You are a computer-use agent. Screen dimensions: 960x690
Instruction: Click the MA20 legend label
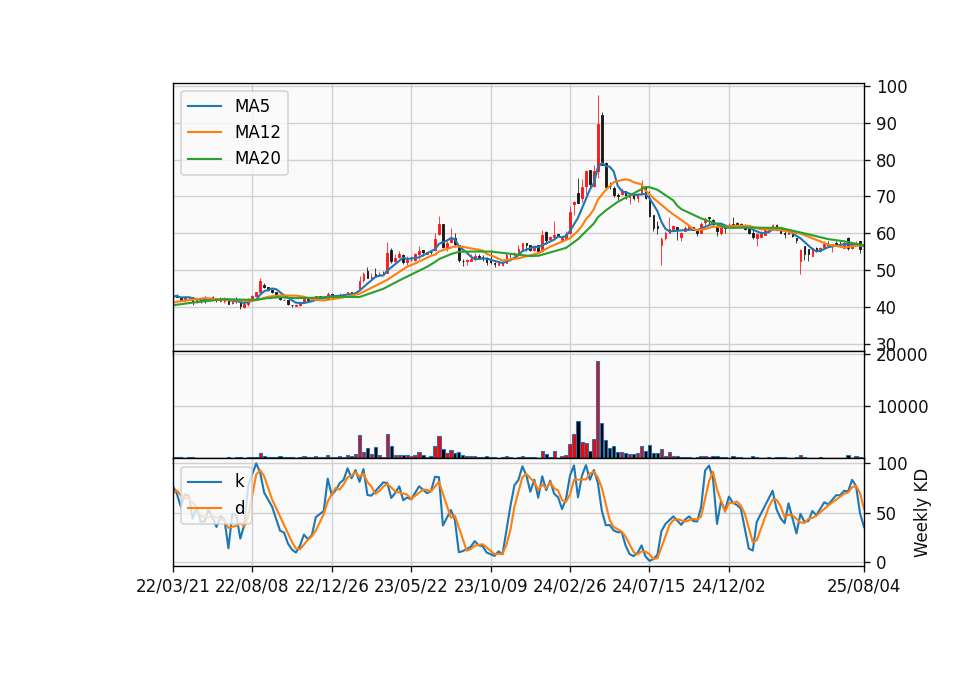pyautogui.click(x=257, y=159)
